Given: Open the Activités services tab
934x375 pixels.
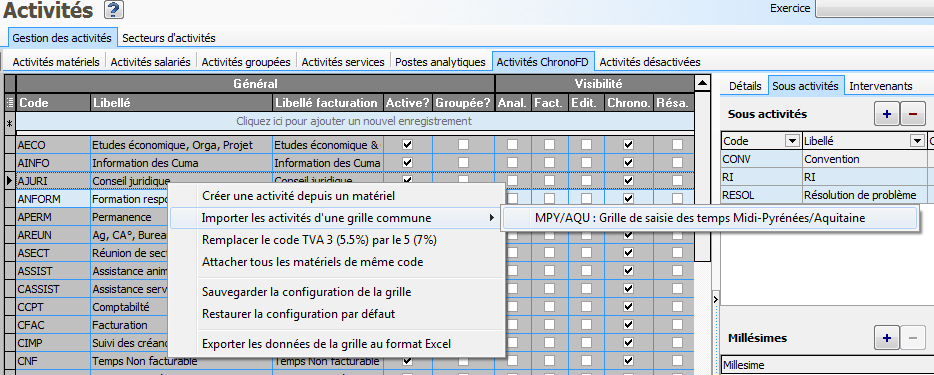Looking at the screenshot, I should 343,61.
